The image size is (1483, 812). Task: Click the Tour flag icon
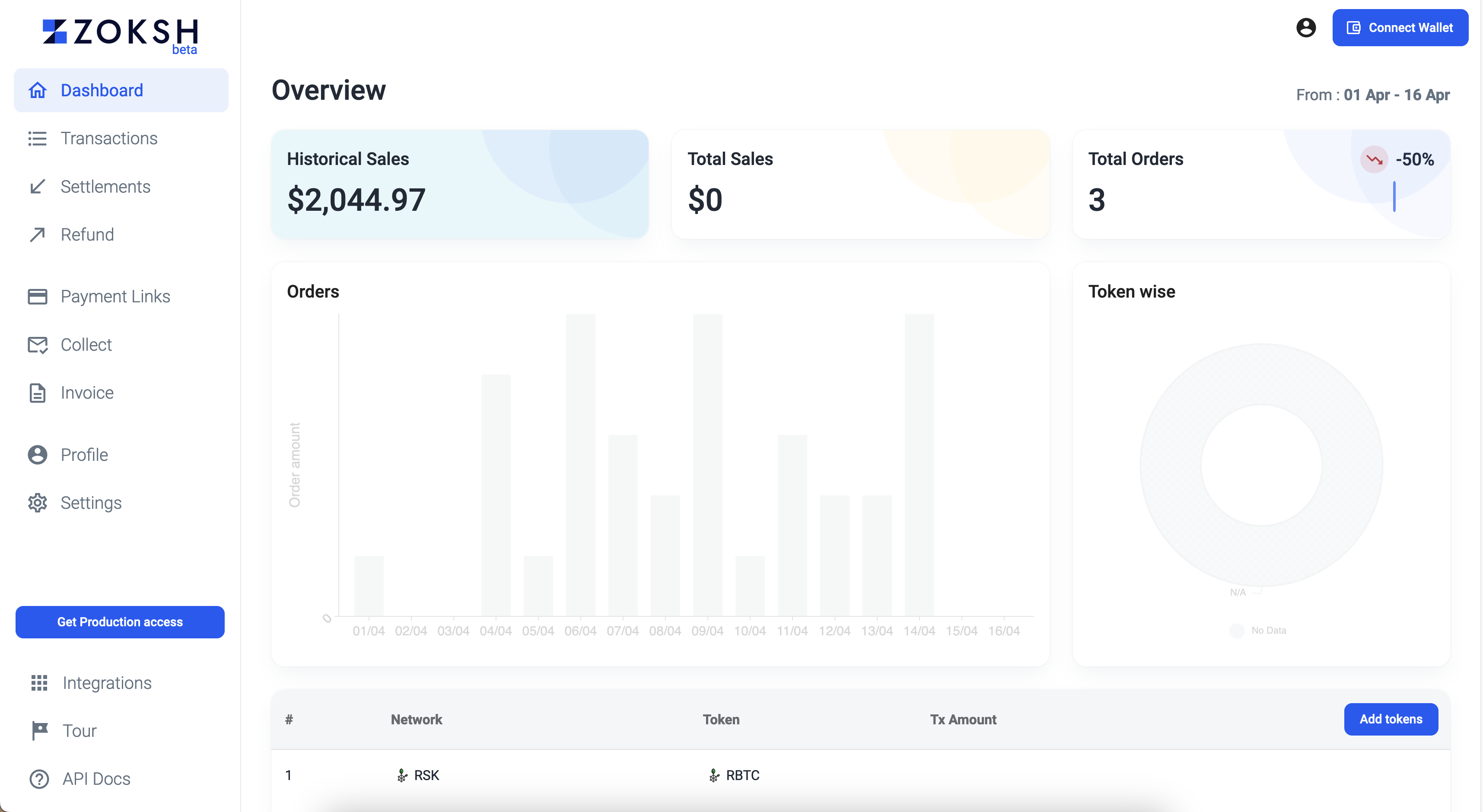point(39,731)
